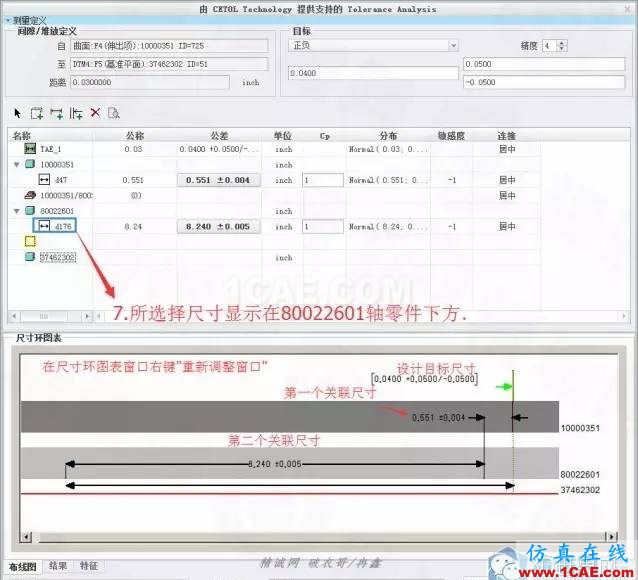The width and height of the screenshot is (638, 580).
Task: Collapse the 80022601 tree node
Action: (17, 211)
